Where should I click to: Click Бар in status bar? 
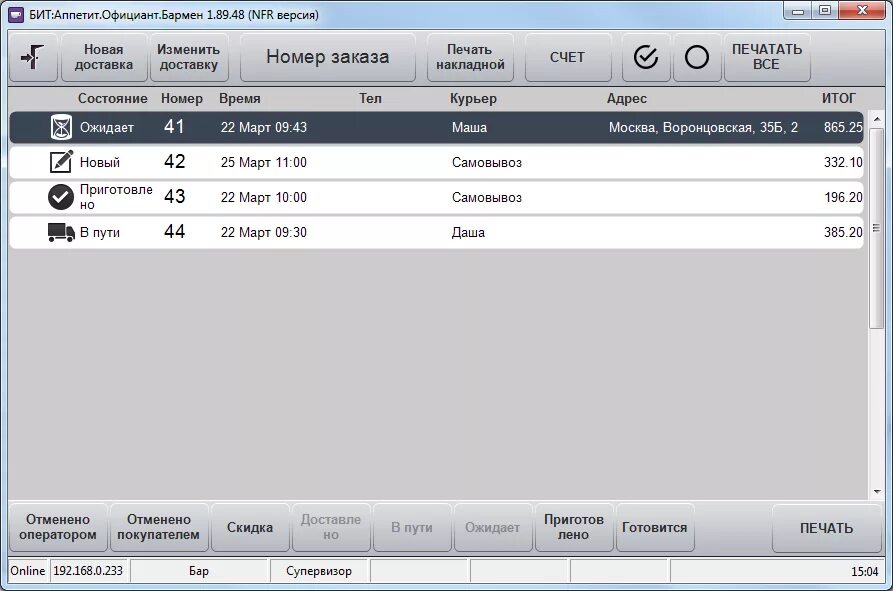click(199, 571)
